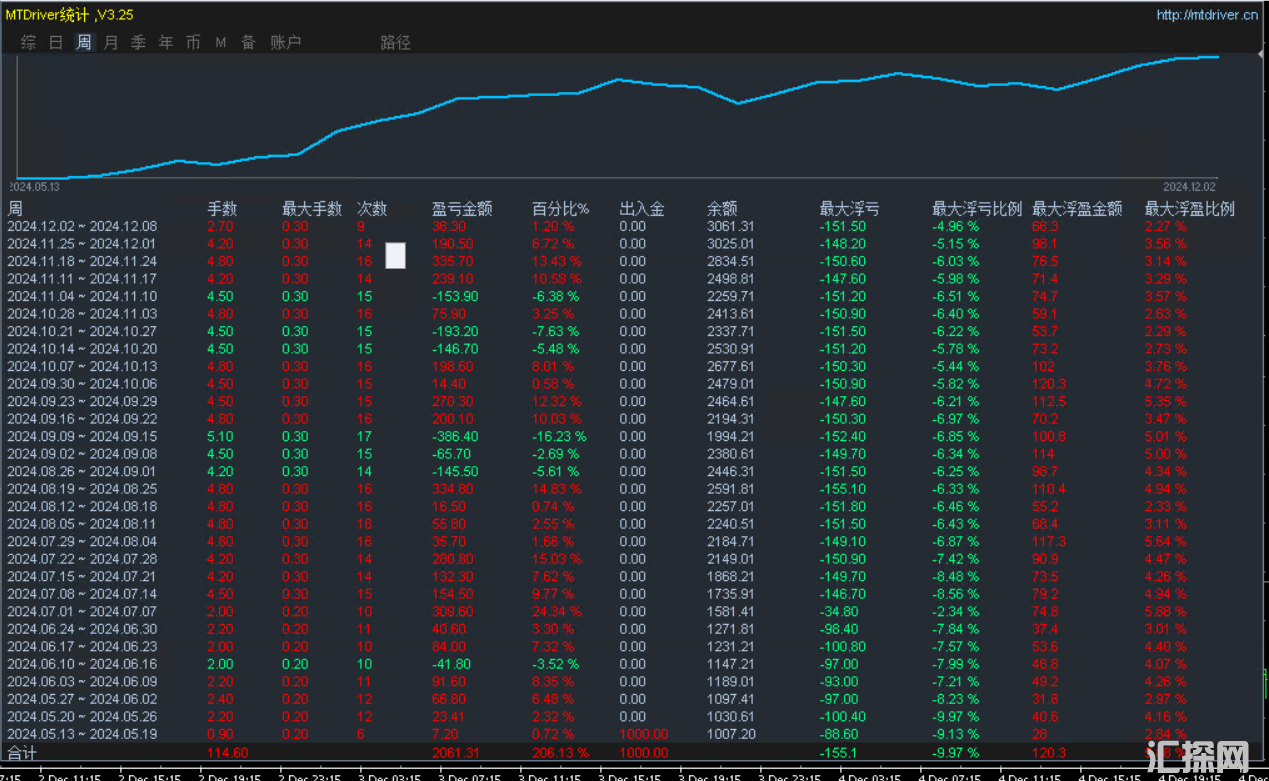
Task: Click the 余额 balance column header
Action: pos(722,209)
